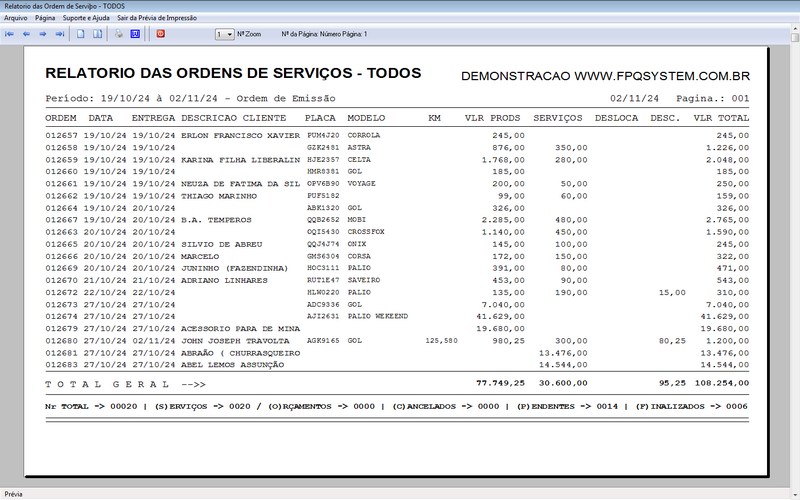Jump to the last page arrow

click(x=60, y=34)
